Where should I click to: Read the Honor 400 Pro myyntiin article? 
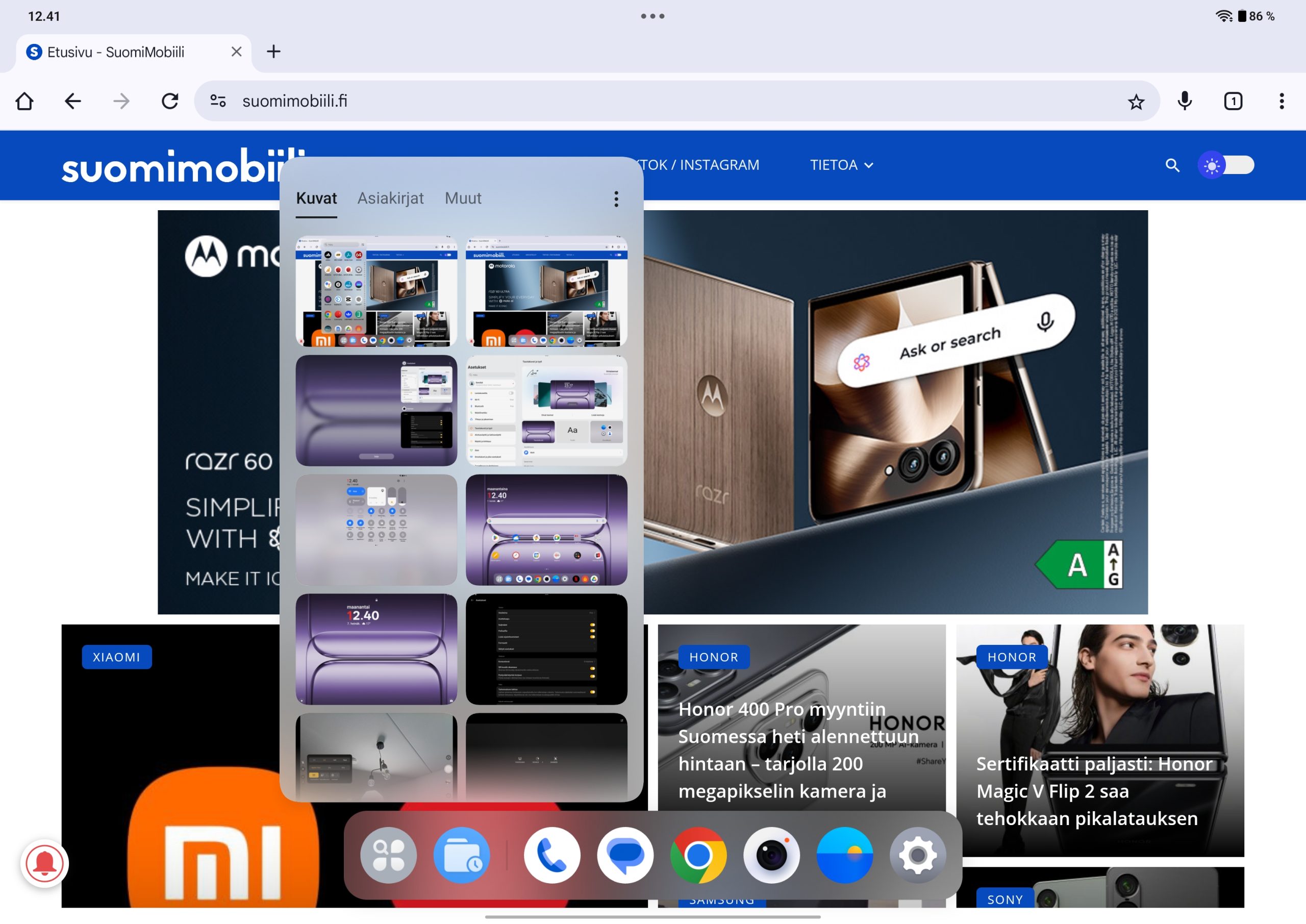point(798,750)
